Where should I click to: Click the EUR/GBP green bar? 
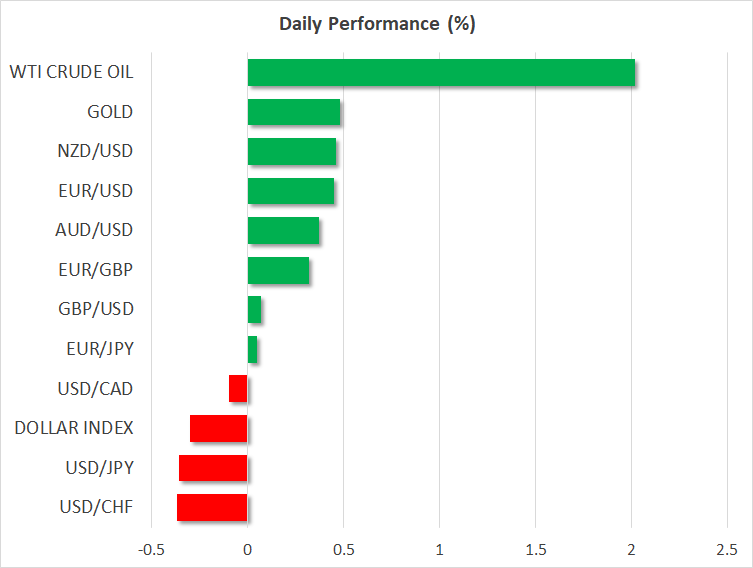point(278,270)
